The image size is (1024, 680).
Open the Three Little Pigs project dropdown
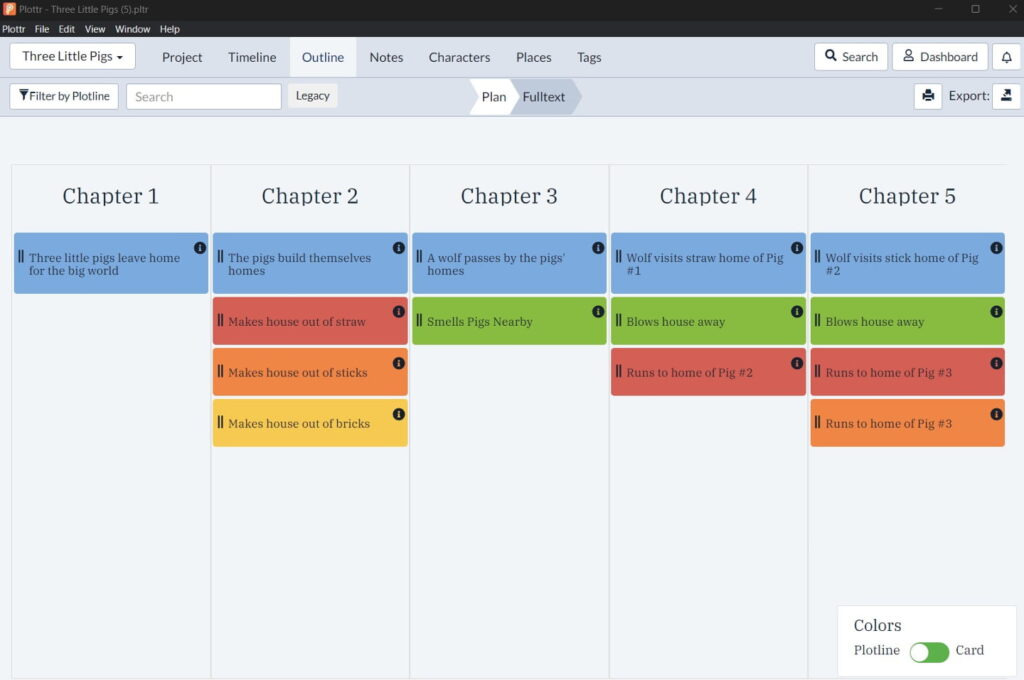pyautogui.click(x=71, y=56)
